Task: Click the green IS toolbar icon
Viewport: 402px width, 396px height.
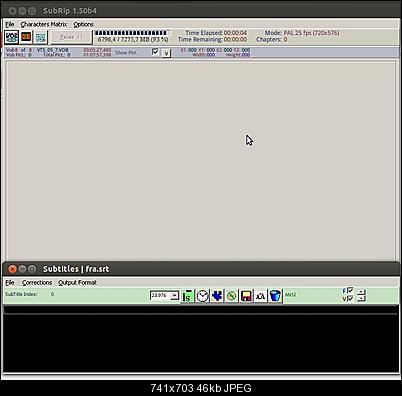Action: pos(188,296)
